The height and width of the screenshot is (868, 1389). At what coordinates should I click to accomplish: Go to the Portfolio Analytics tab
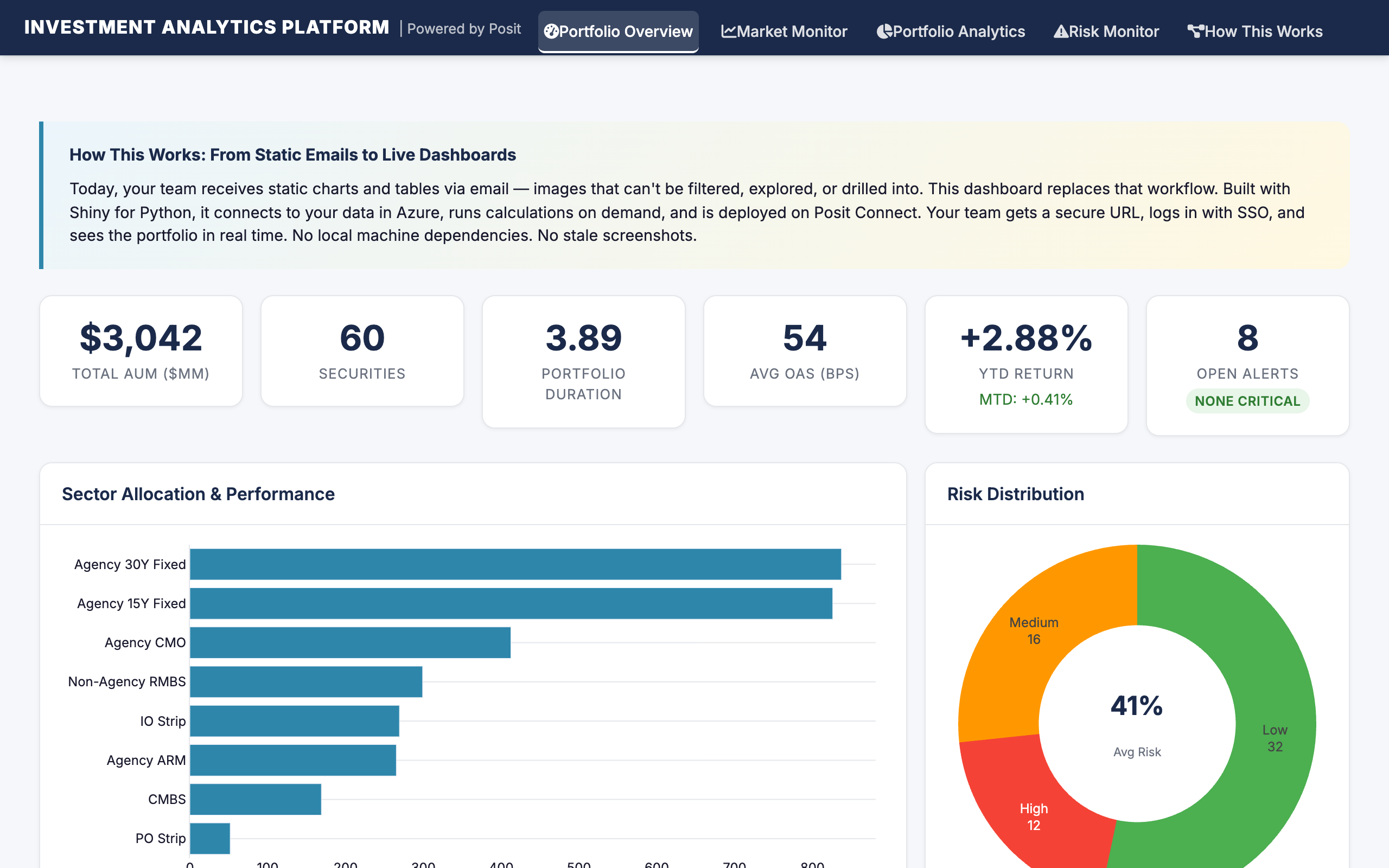[x=951, y=31]
